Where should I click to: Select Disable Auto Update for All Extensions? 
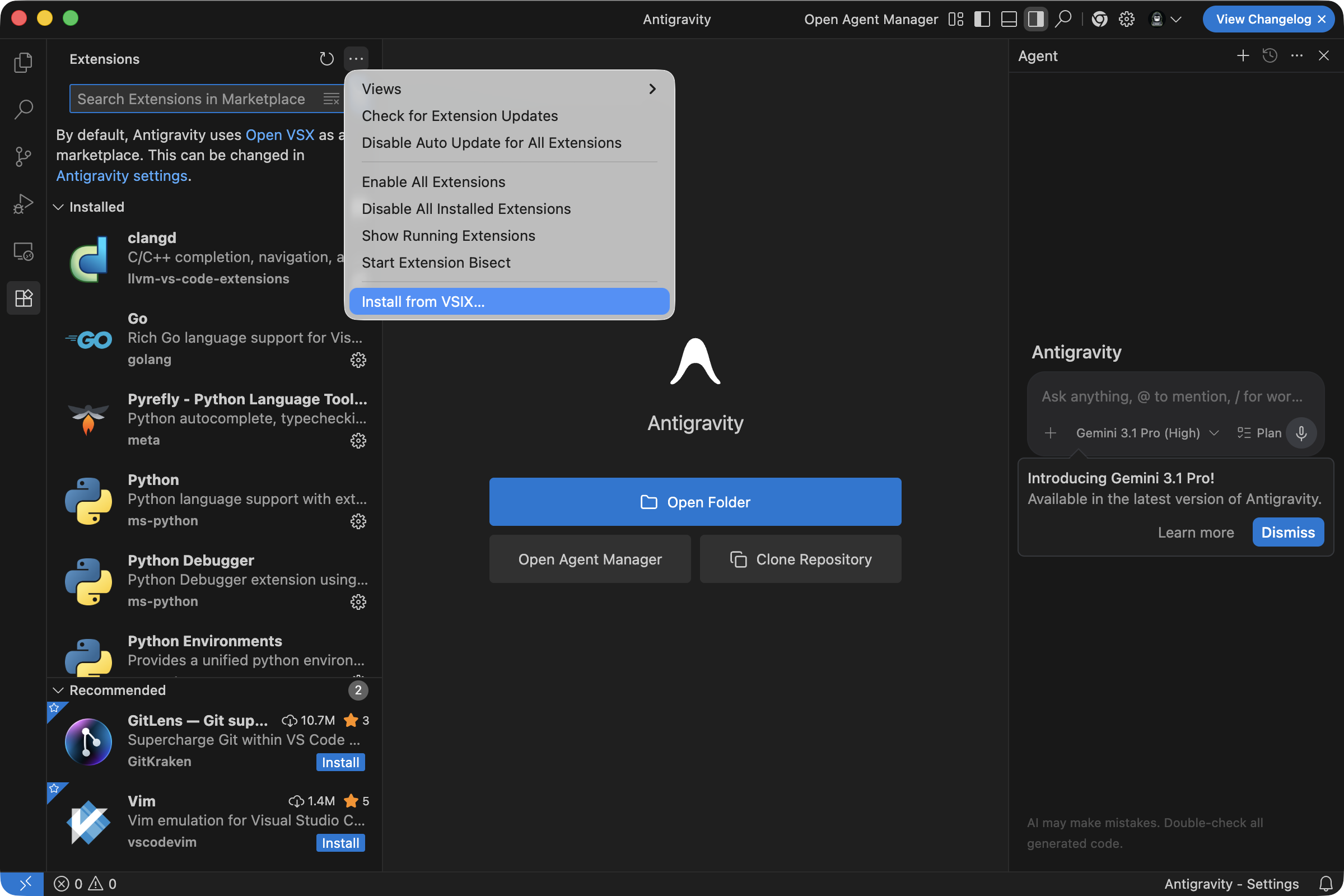coord(509,143)
